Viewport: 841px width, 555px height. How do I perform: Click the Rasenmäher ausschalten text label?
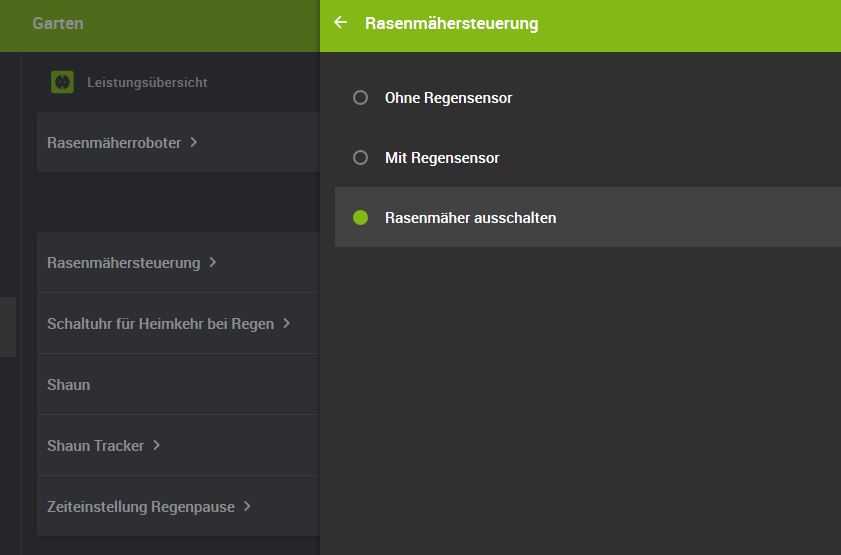470,217
